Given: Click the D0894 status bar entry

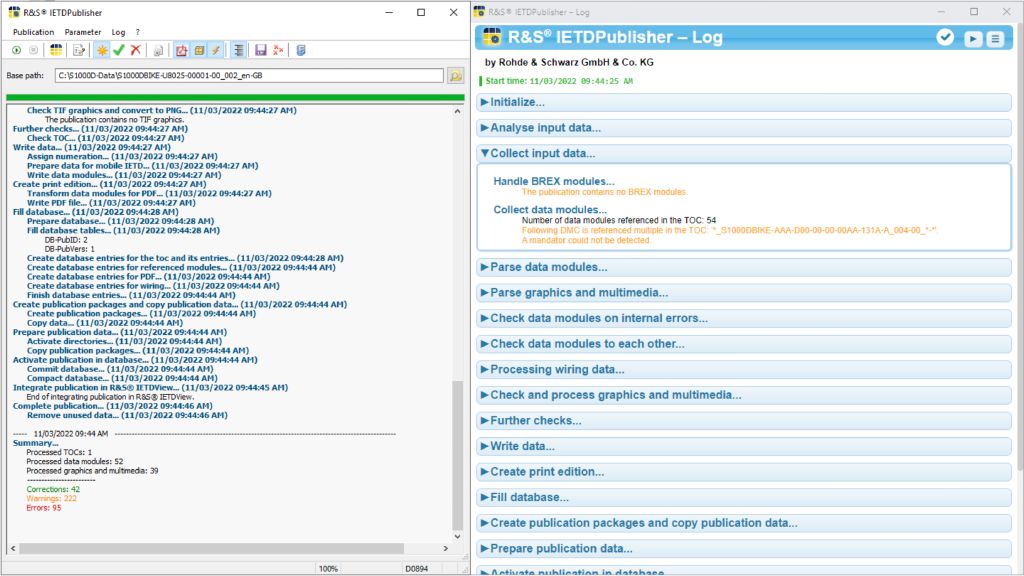Looking at the screenshot, I should pos(417,569).
